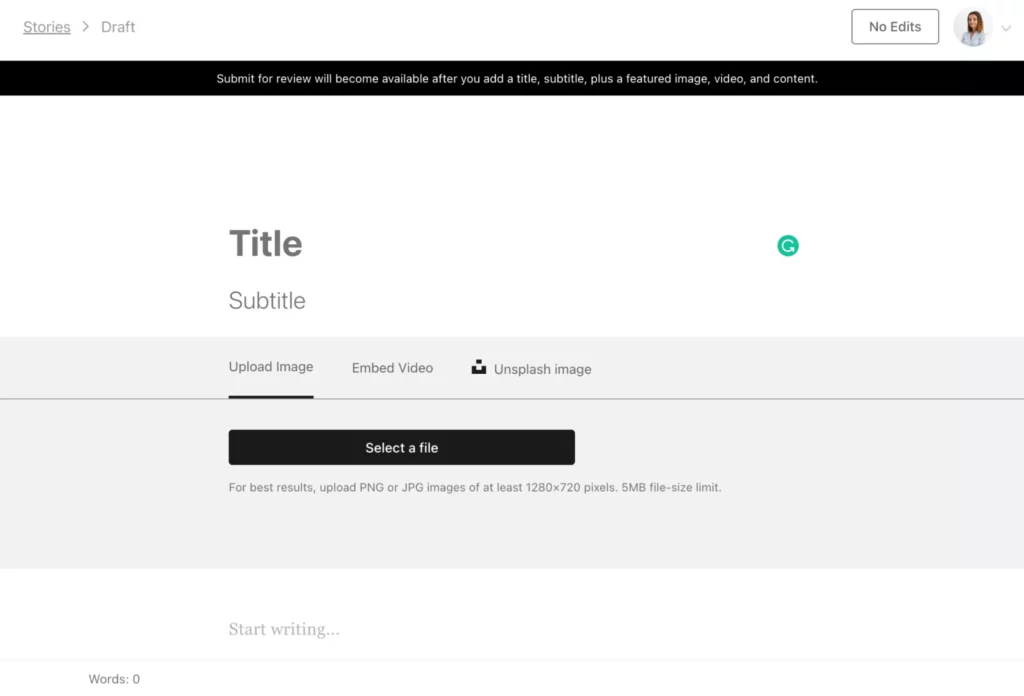Expand the breadcrumb arrow after Stories

pos(85,27)
